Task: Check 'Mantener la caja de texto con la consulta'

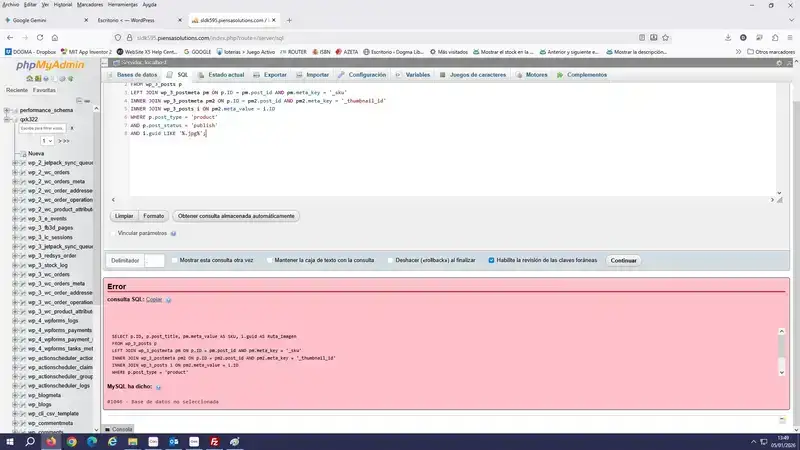Action: pos(270,260)
